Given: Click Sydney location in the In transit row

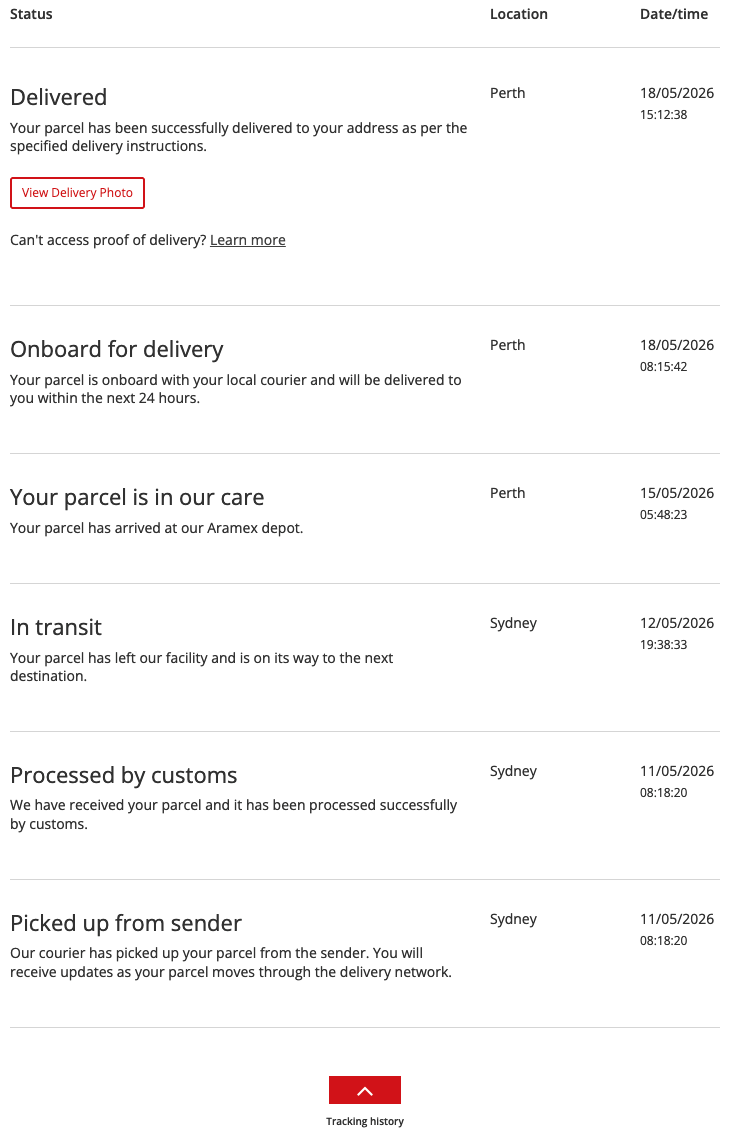Looking at the screenshot, I should [513, 624].
